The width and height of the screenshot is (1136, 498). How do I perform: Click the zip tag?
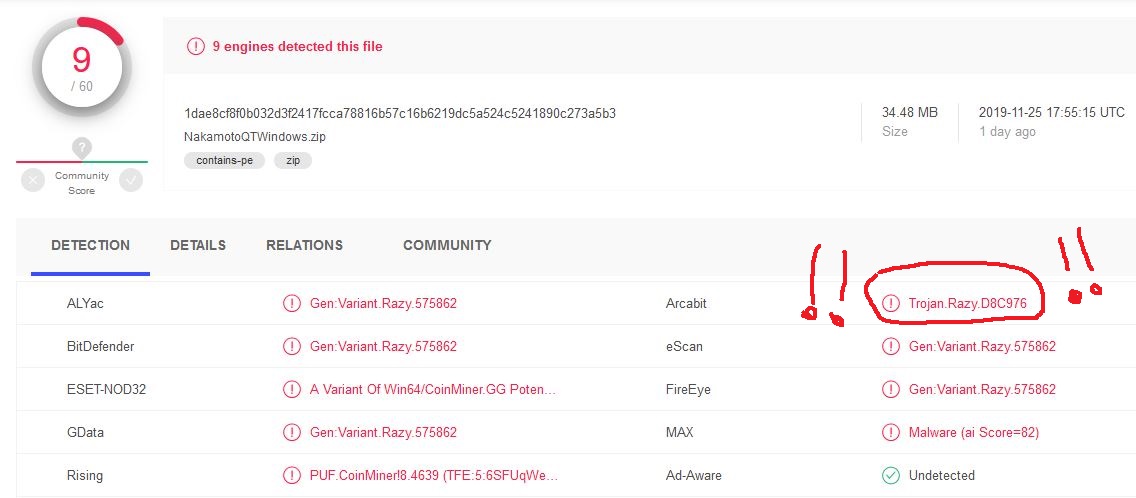coord(293,160)
